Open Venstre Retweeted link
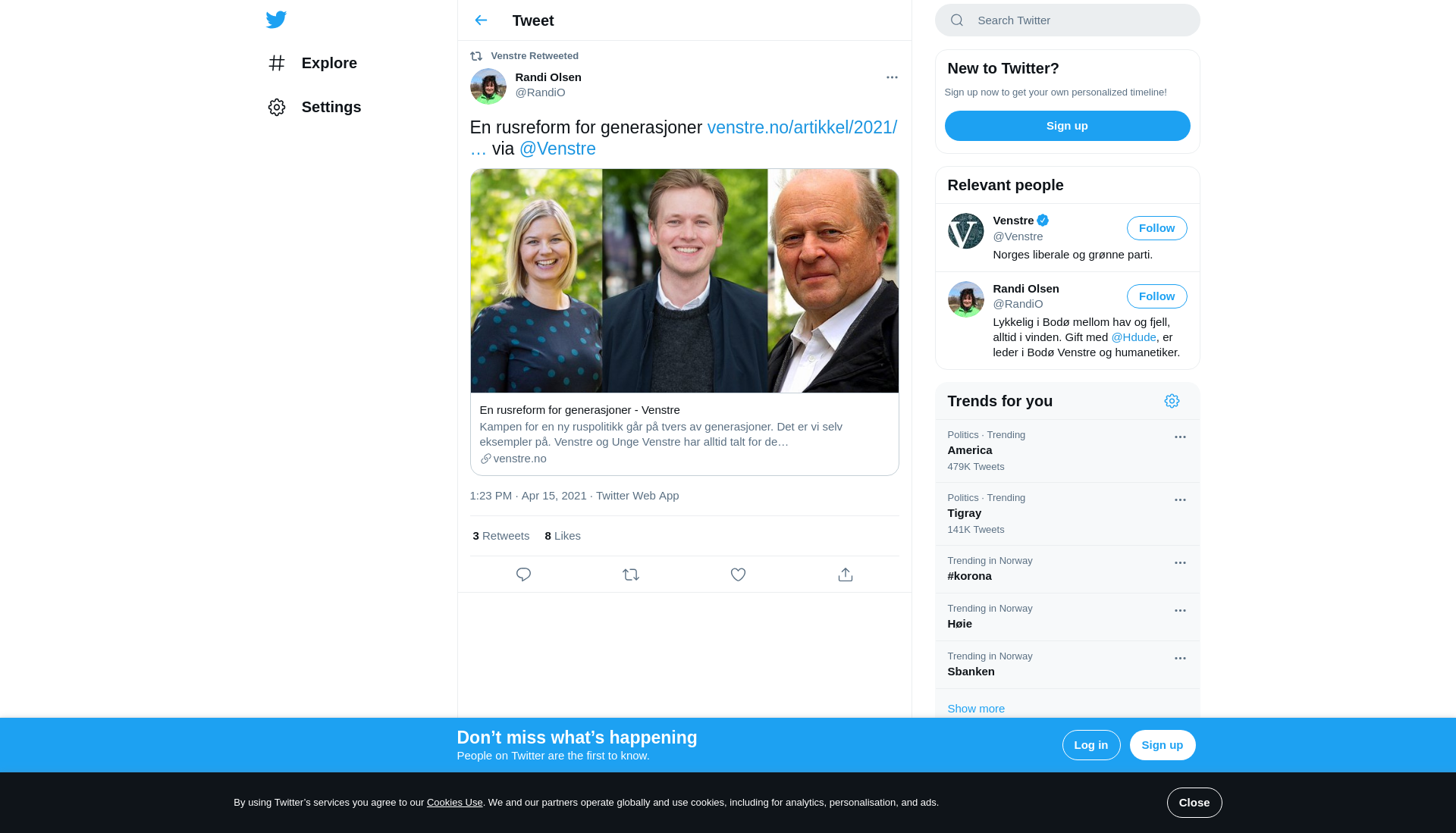1456x833 pixels. click(x=535, y=56)
